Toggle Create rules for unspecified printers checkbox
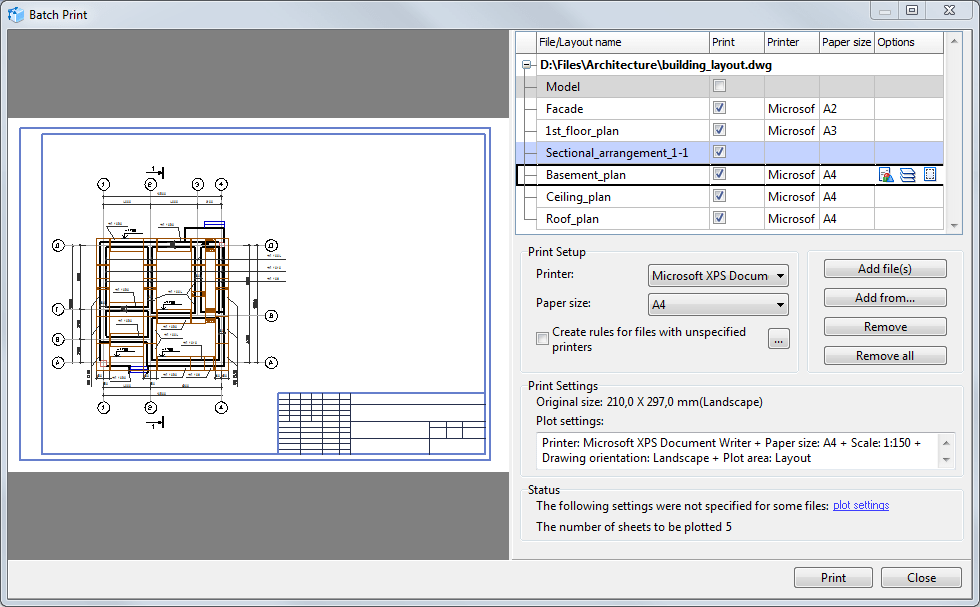This screenshot has height=607, width=980. click(543, 339)
